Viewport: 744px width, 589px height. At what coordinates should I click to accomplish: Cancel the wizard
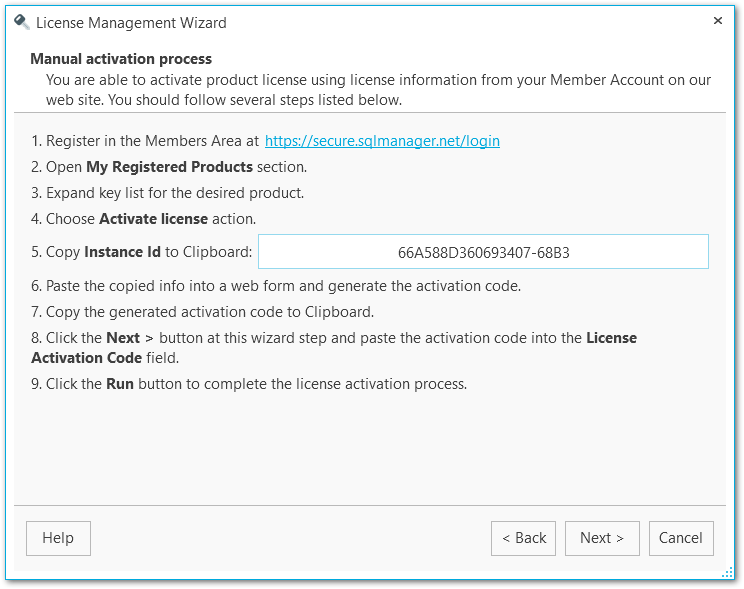pos(681,538)
